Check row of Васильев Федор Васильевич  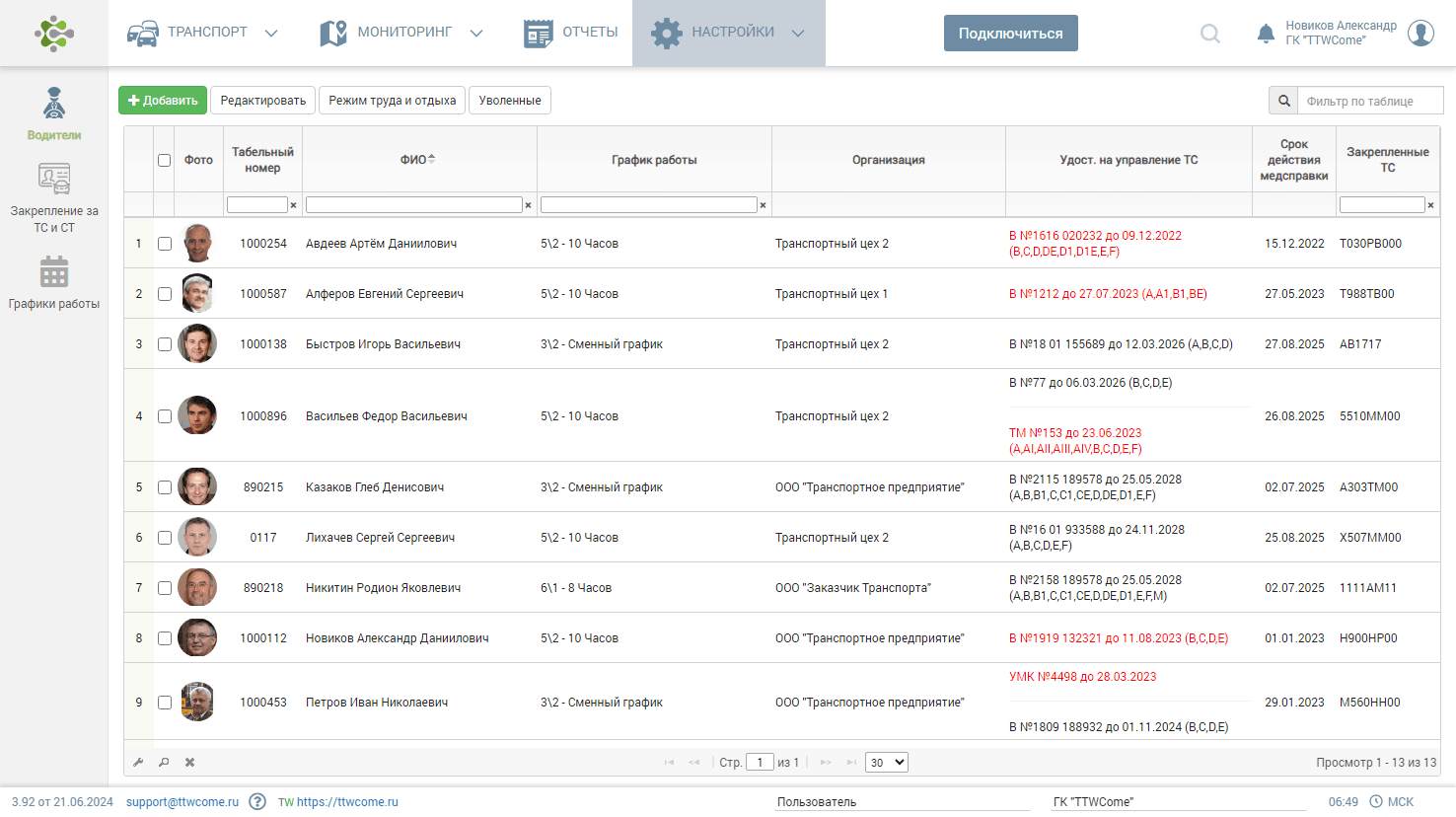165,416
